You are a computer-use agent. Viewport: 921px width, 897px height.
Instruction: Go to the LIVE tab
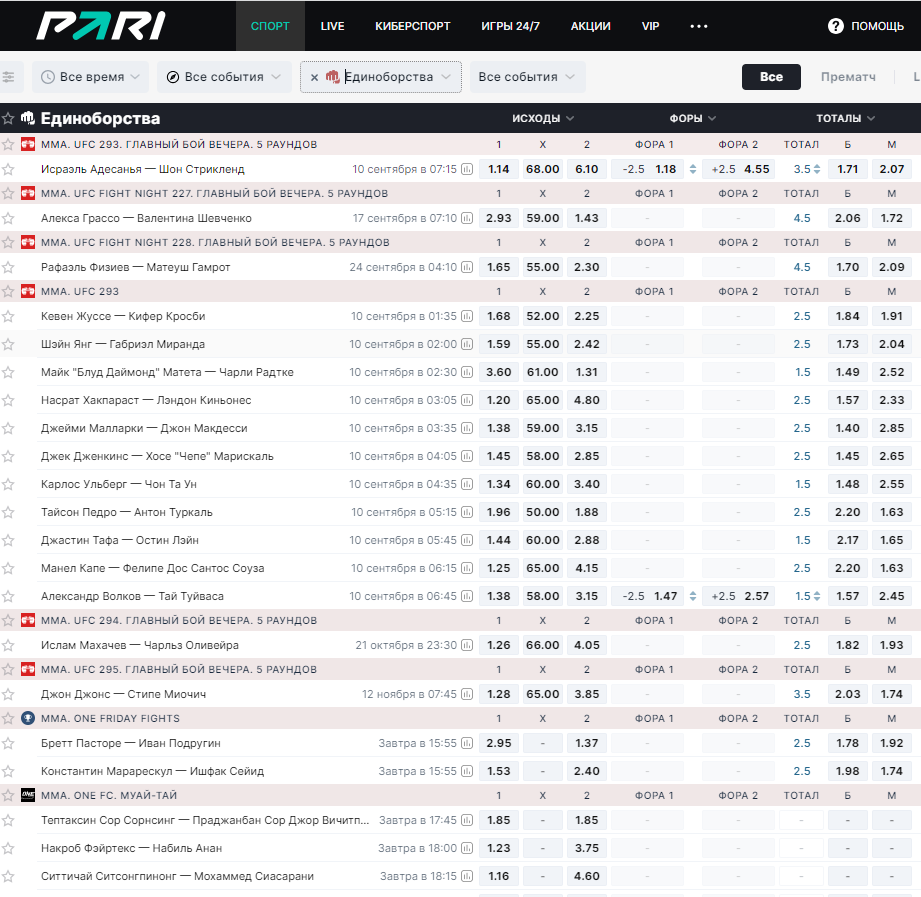click(332, 26)
